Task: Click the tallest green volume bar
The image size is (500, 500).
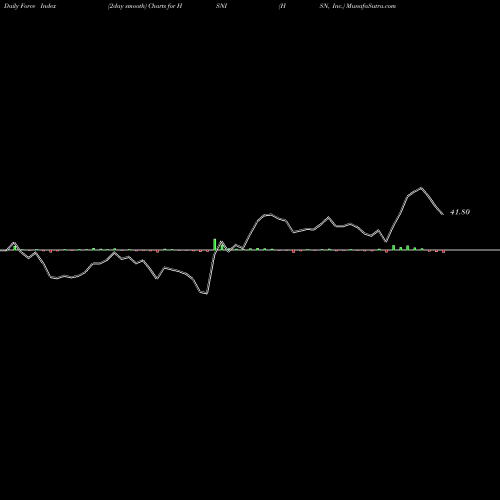Action: click(215, 244)
